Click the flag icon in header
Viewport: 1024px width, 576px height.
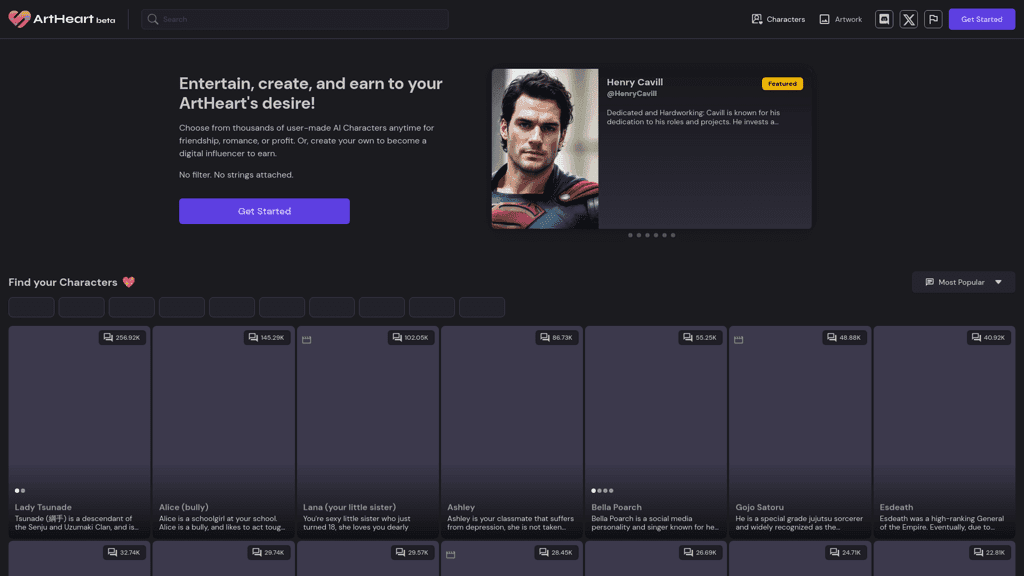pyautogui.click(x=933, y=19)
